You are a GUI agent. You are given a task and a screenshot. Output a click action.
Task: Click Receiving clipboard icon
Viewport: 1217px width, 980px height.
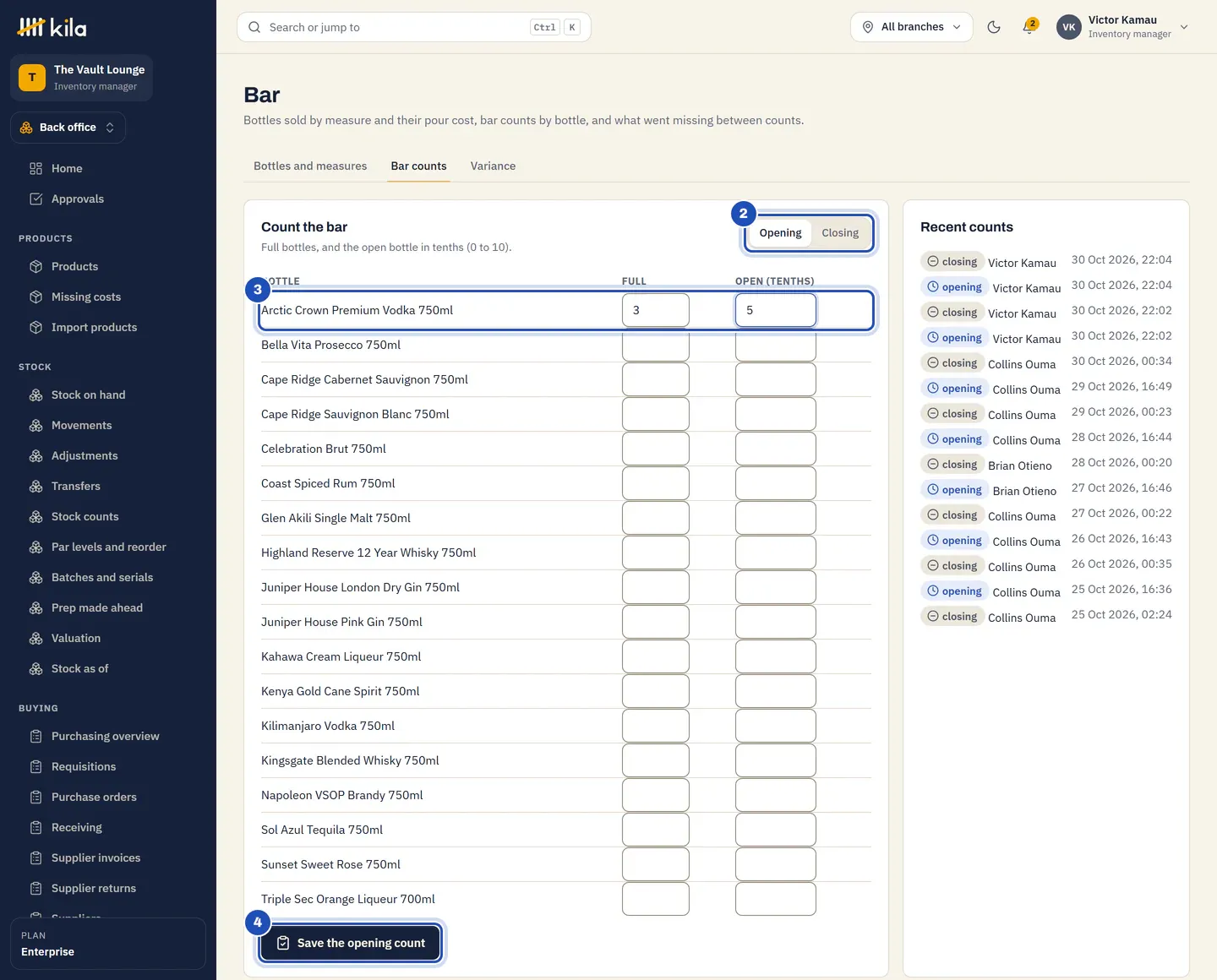pyautogui.click(x=35, y=827)
